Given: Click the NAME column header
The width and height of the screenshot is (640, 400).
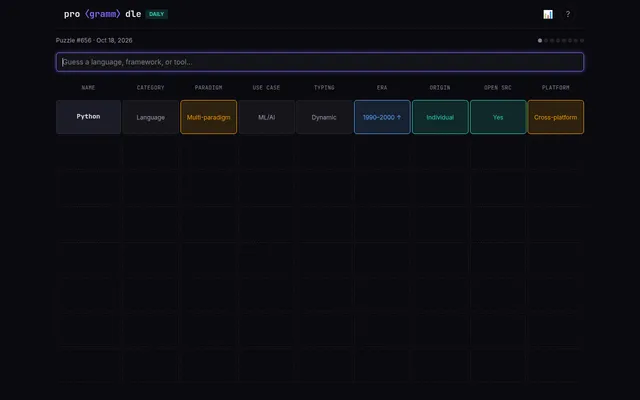Looking at the screenshot, I should (x=88, y=87).
